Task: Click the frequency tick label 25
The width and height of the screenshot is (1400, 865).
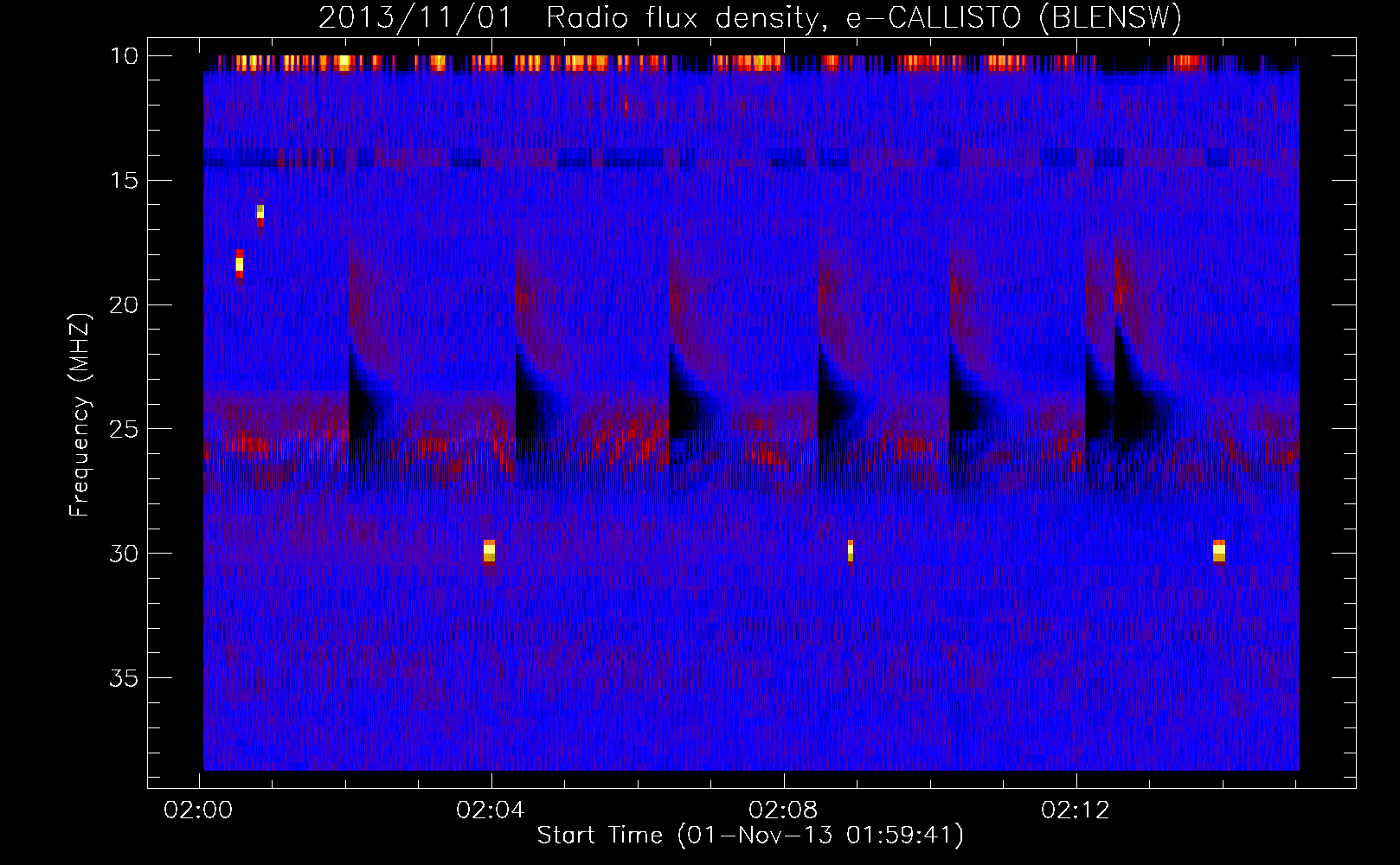Action: [x=124, y=429]
